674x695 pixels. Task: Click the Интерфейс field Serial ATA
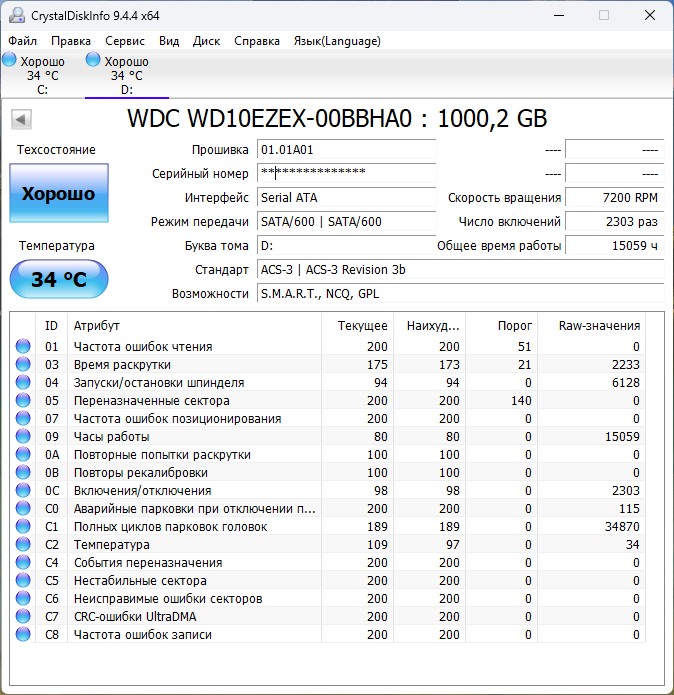tap(347, 197)
